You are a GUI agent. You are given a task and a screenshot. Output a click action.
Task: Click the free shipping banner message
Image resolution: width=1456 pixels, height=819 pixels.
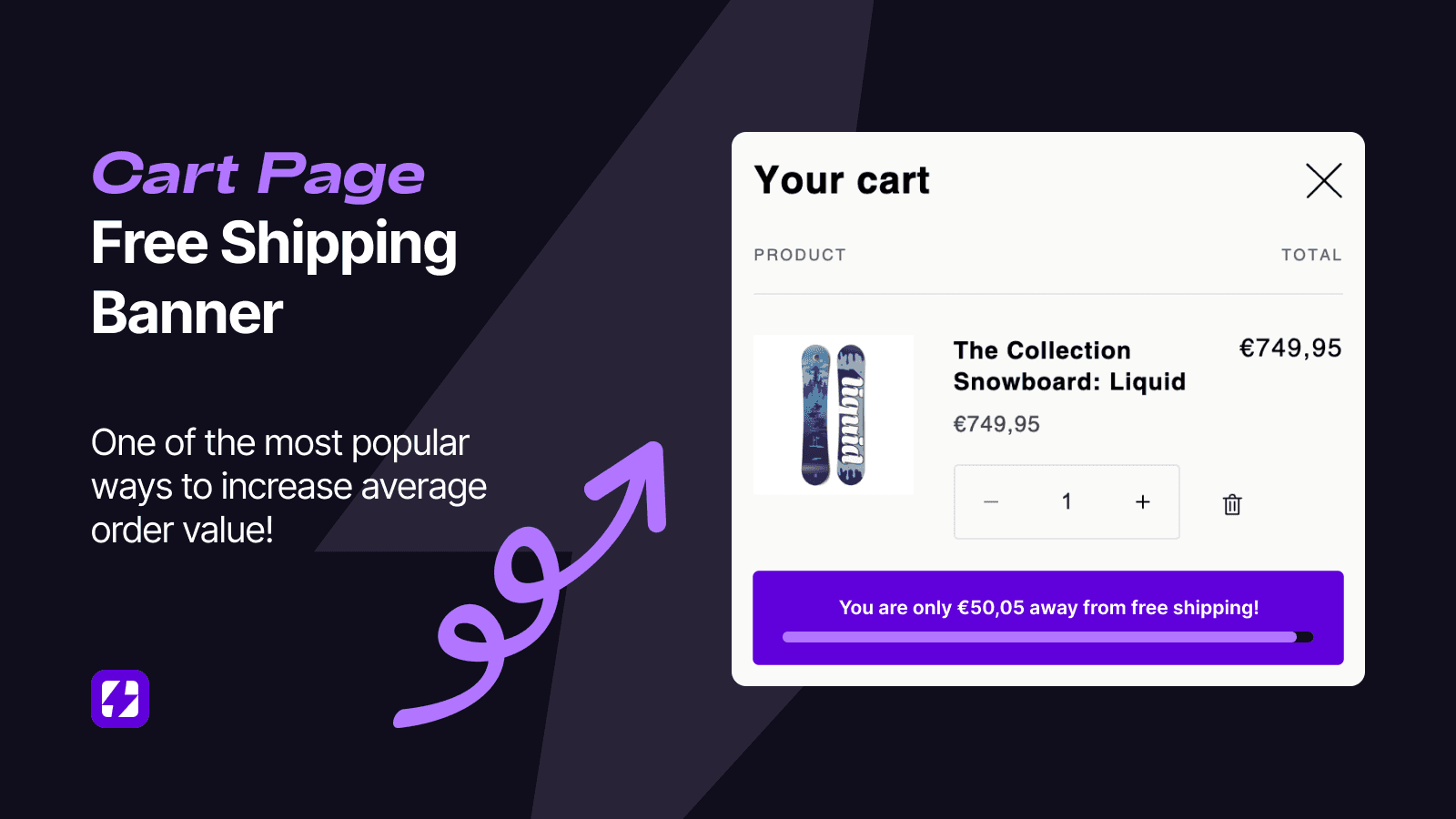tap(1048, 607)
